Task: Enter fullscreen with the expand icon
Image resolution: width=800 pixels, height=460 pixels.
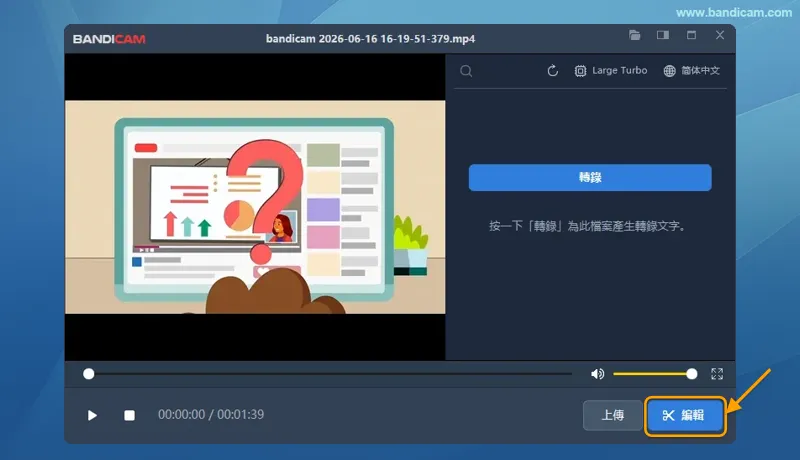Action: (717, 374)
